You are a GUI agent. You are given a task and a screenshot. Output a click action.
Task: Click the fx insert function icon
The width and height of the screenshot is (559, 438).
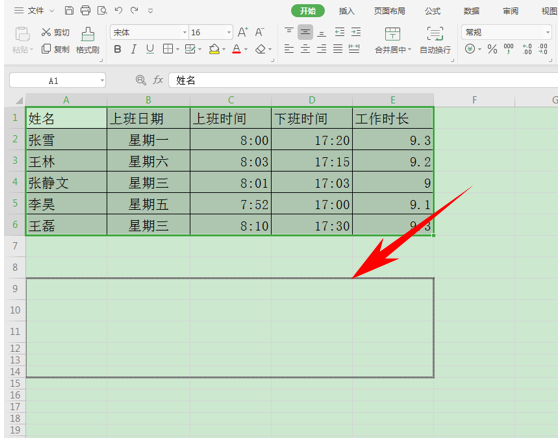pos(158,80)
